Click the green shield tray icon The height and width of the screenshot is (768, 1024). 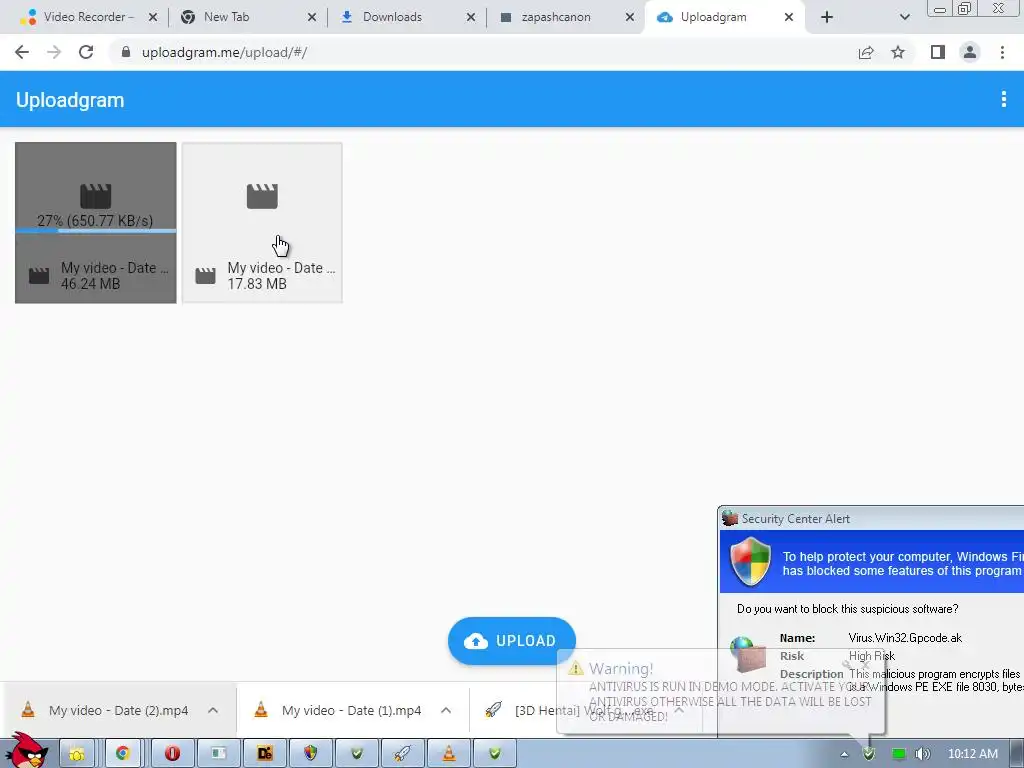click(869, 754)
